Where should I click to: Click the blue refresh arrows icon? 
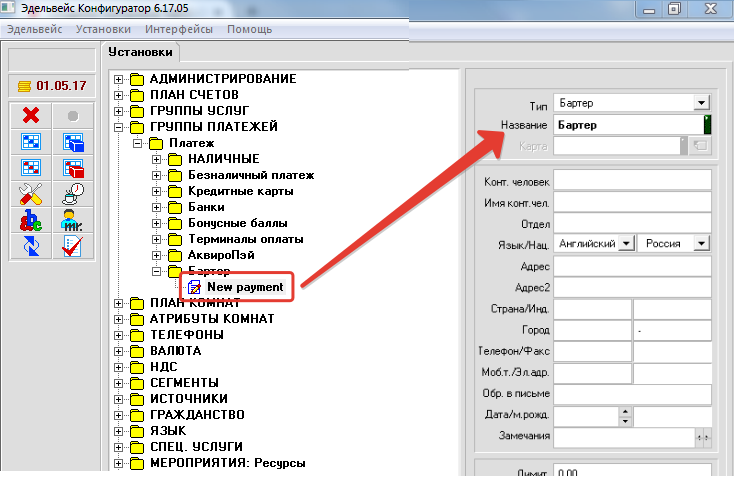(x=30, y=246)
